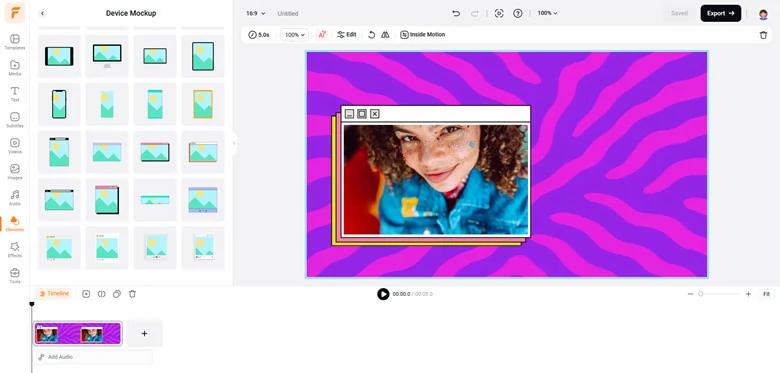Play the video preview
The image size is (780, 373).
[x=383, y=294]
